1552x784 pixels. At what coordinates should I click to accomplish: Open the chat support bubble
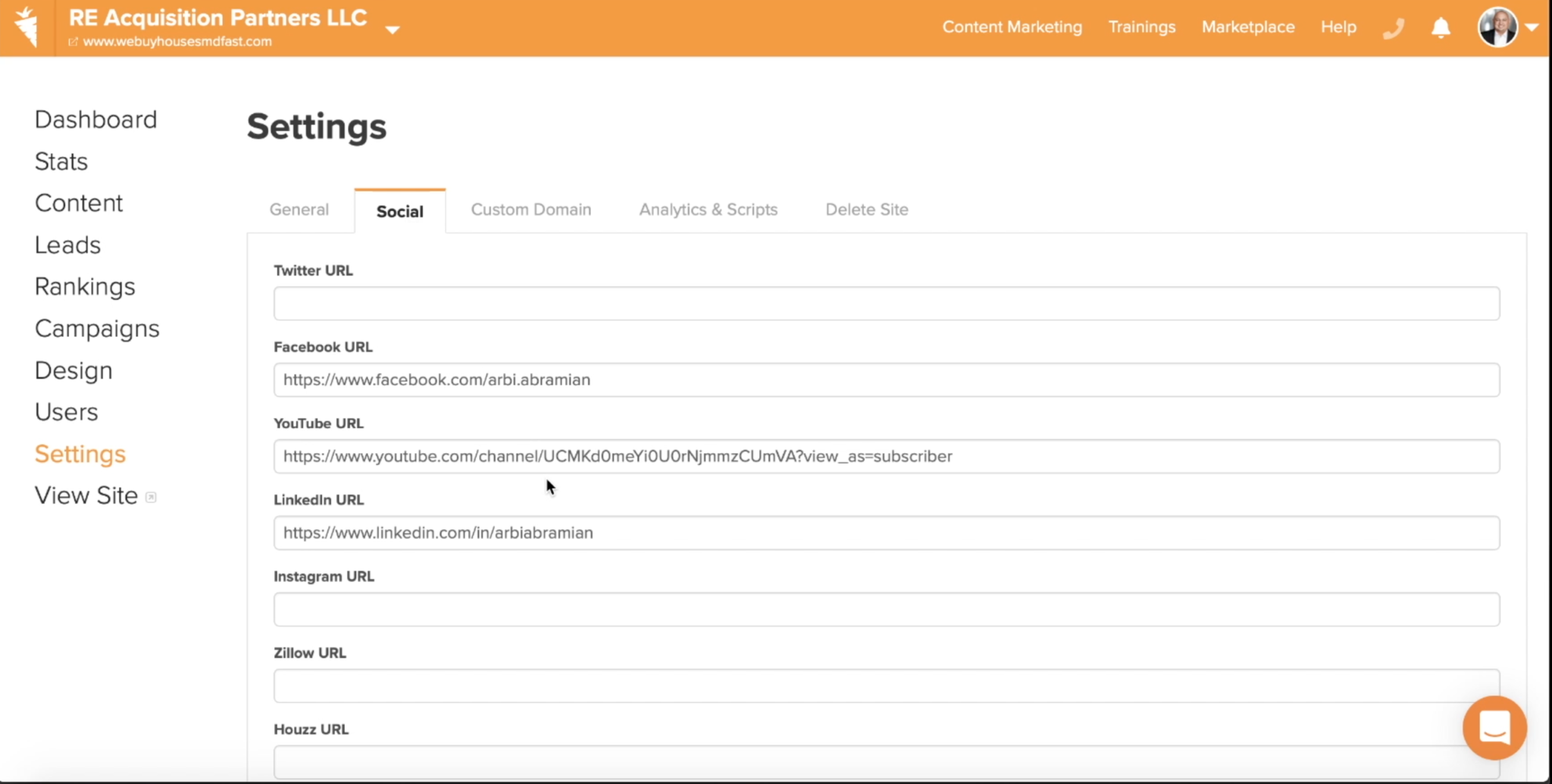click(x=1494, y=727)
